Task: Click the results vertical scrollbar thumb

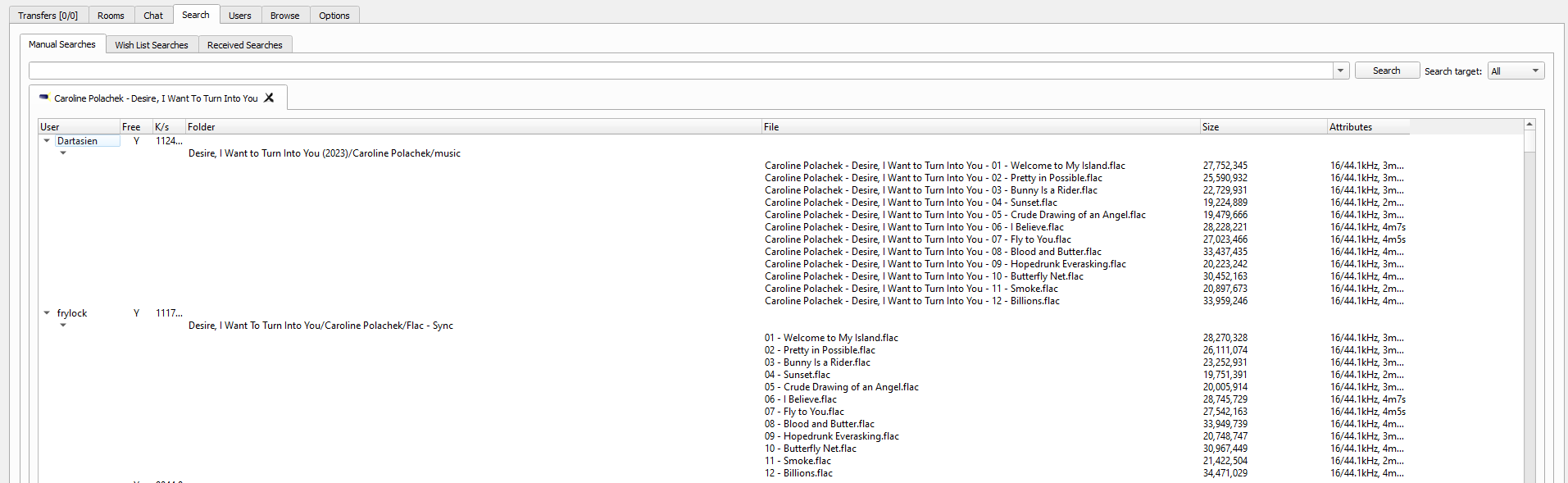Action: tap(1529, 142)
